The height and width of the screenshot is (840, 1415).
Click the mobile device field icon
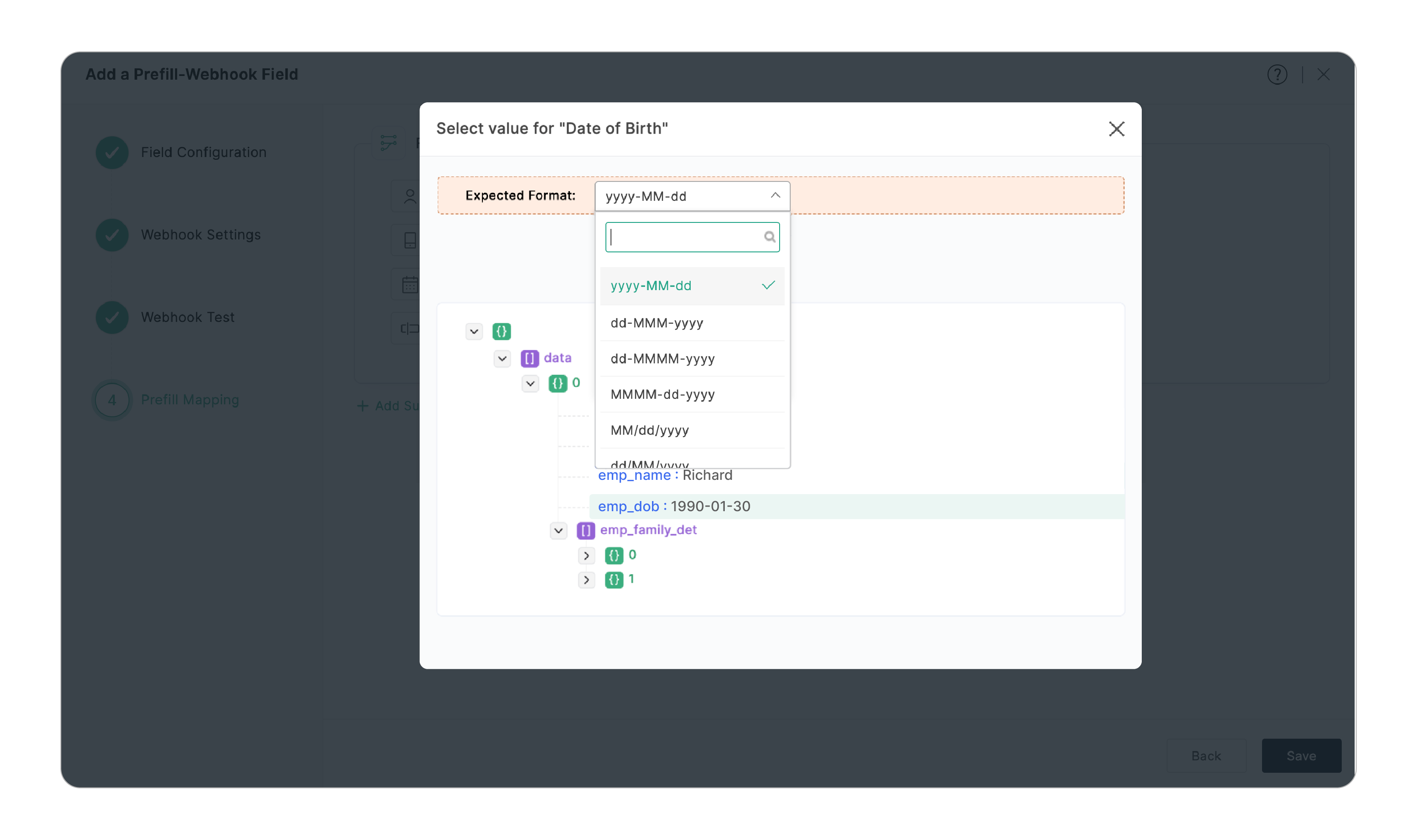[x=409, y=240]
